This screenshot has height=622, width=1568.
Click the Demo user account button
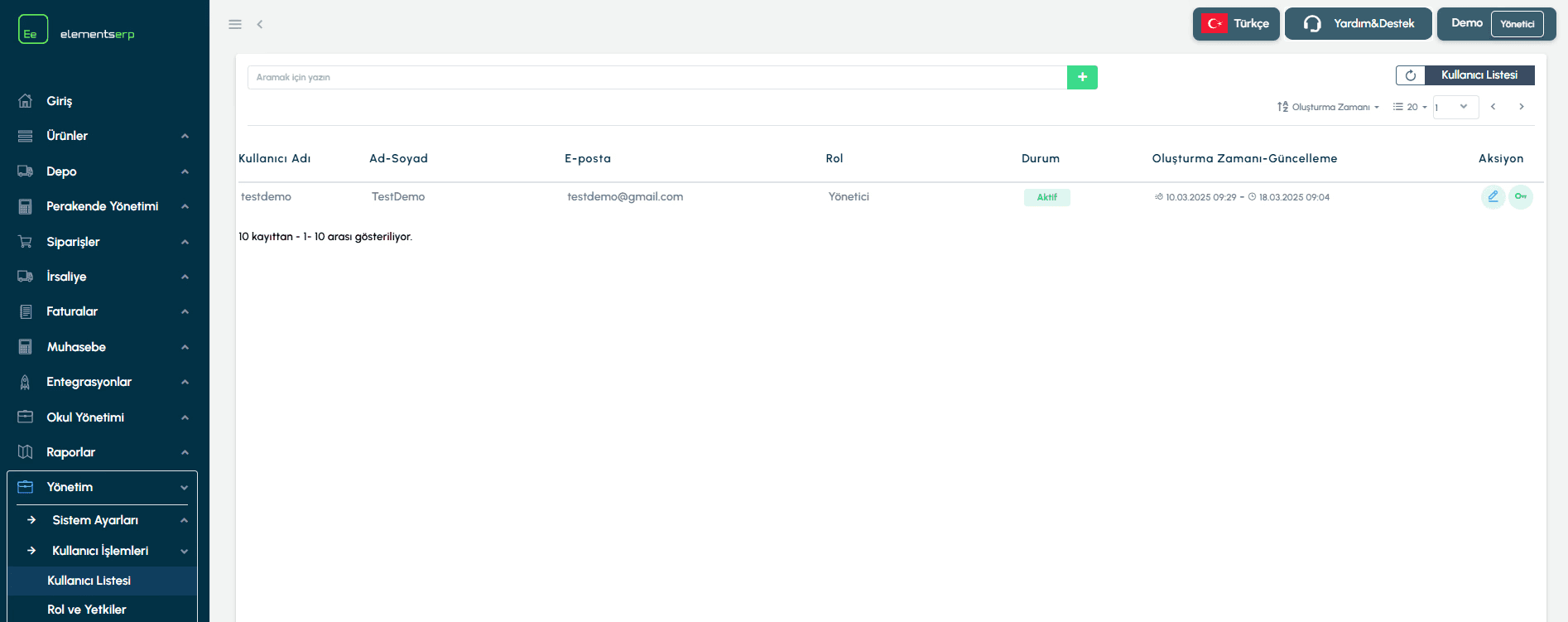(x=1496, y=23)
